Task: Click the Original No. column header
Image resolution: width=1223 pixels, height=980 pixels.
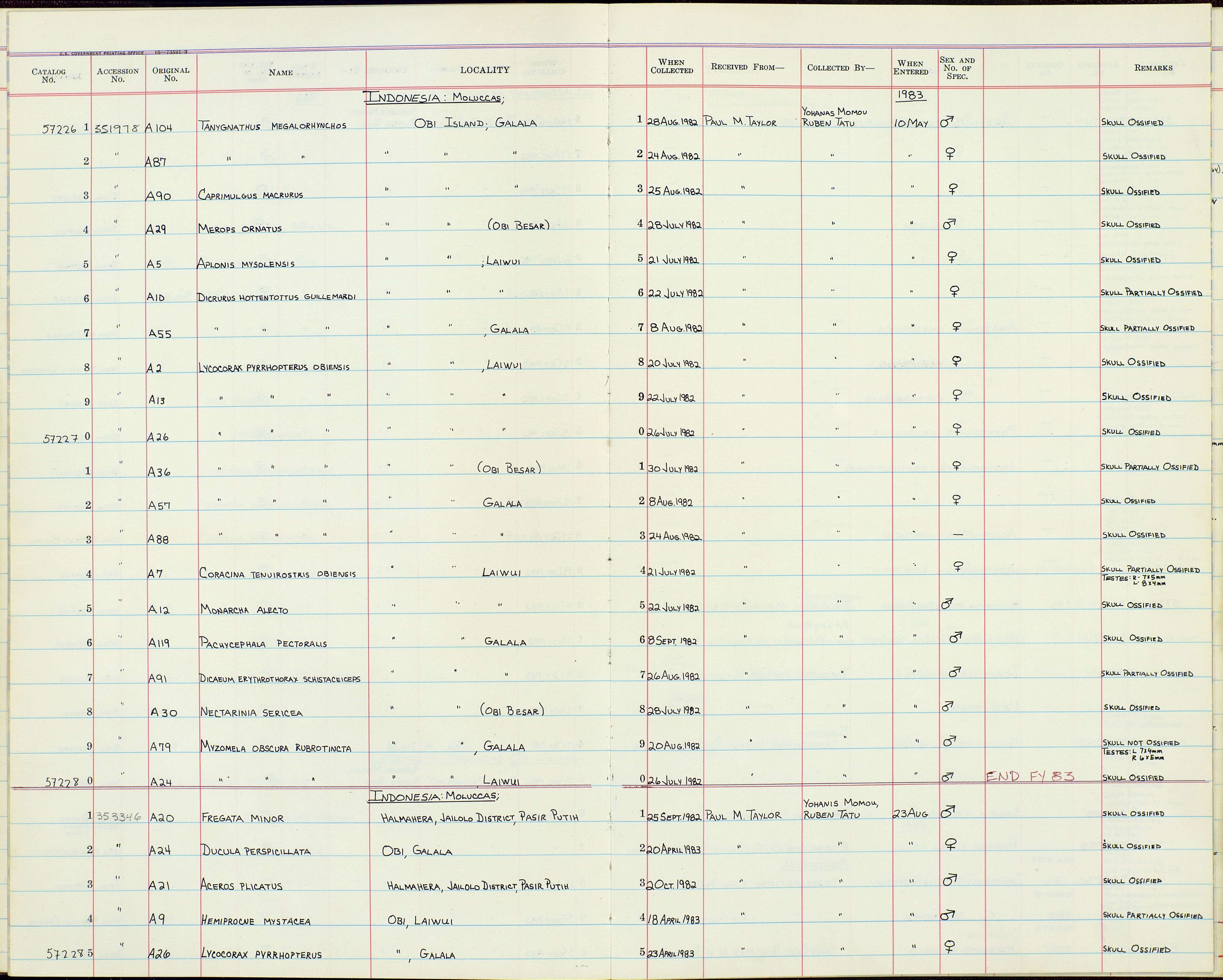Action: 170,74
